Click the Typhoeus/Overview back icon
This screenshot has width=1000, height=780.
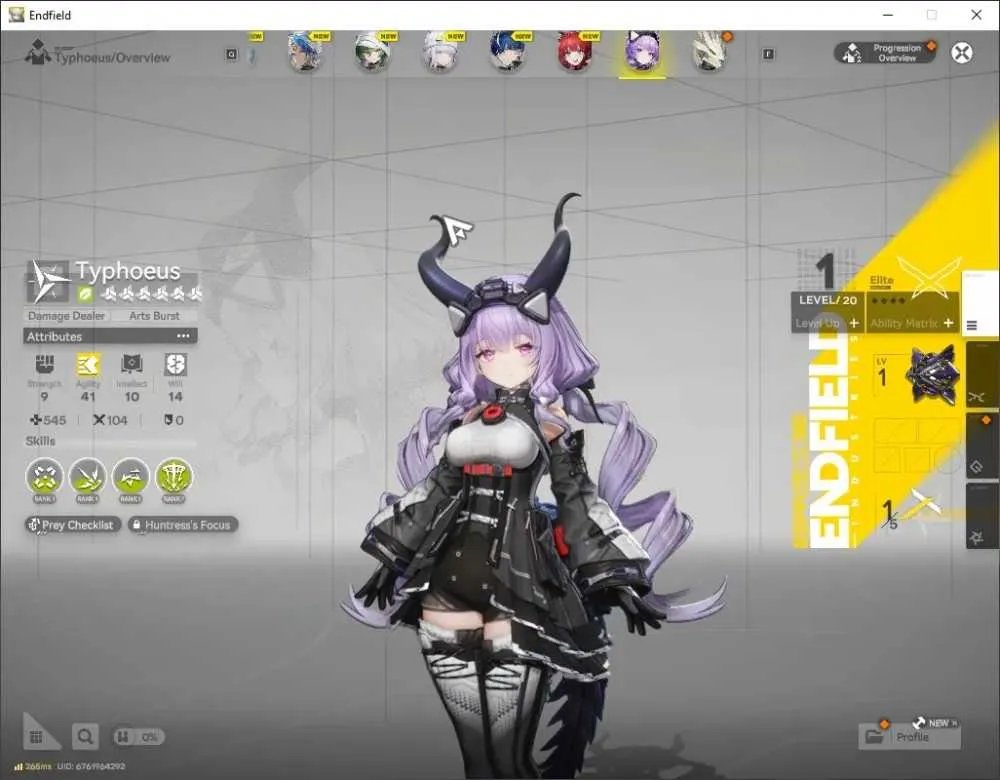pos(37,53)
